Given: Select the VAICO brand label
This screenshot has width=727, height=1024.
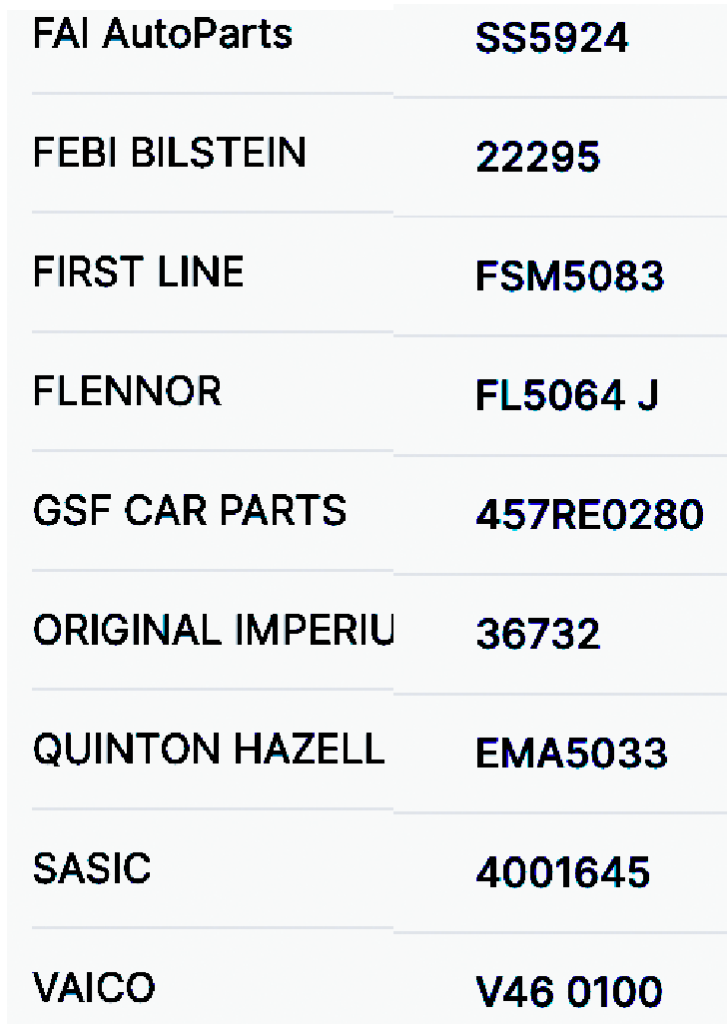Looking at the screenshot, I should pos(94,988).
